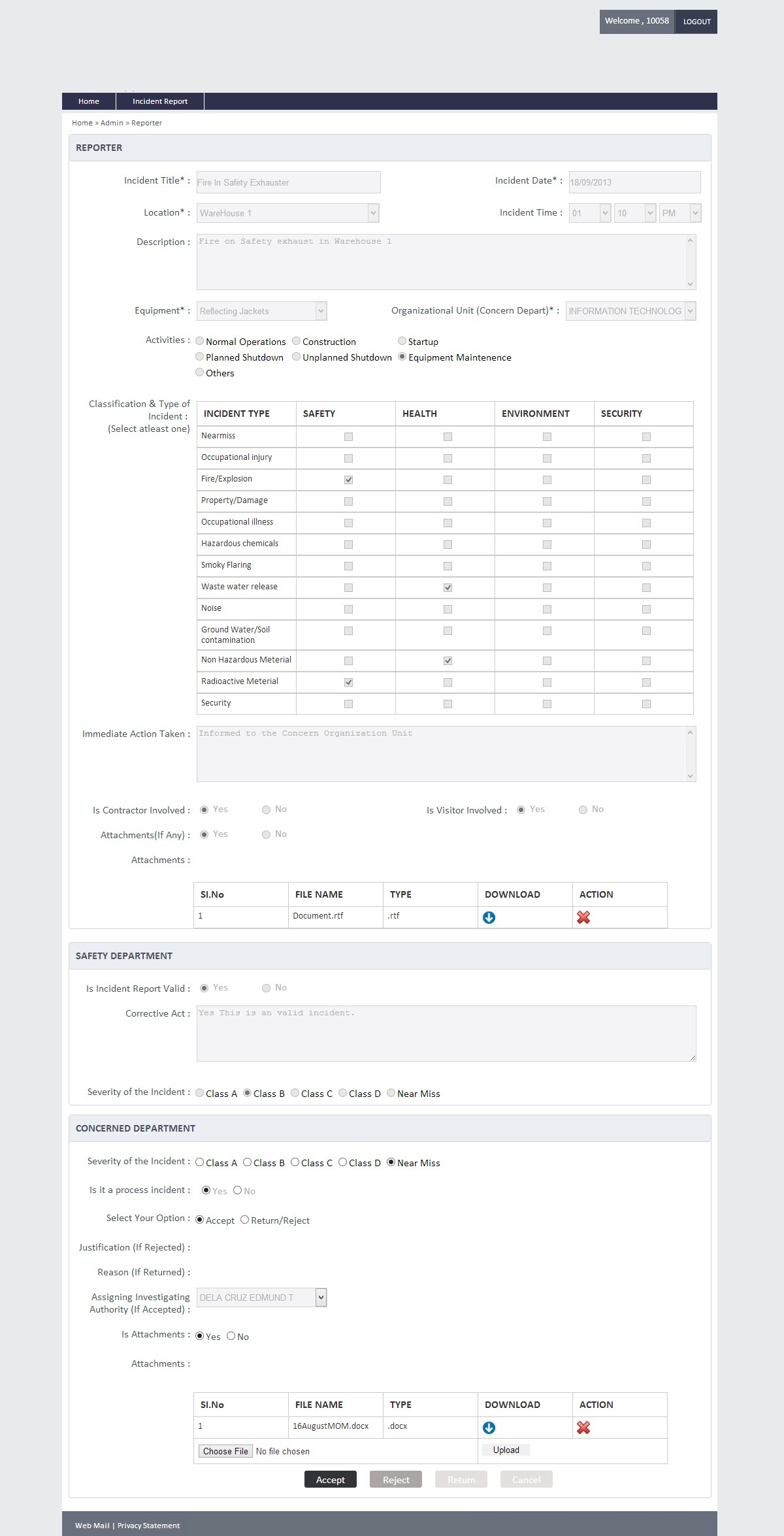Open the Privacy Statement footer link
The height and width of the screenshot is (1536, 784).
coord(148,1526)
